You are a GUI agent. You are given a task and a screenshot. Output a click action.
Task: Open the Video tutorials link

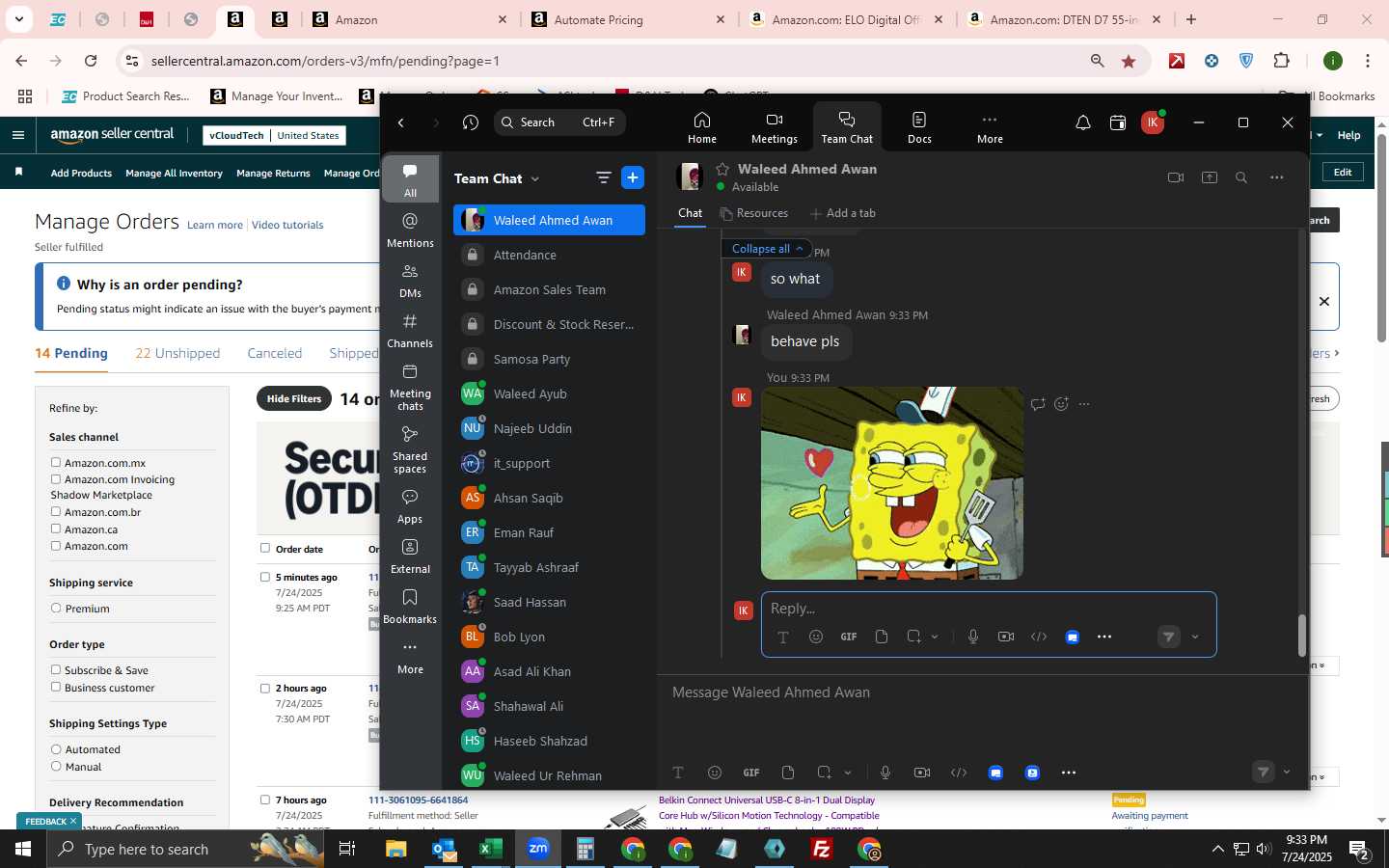(x=287, y=225)
